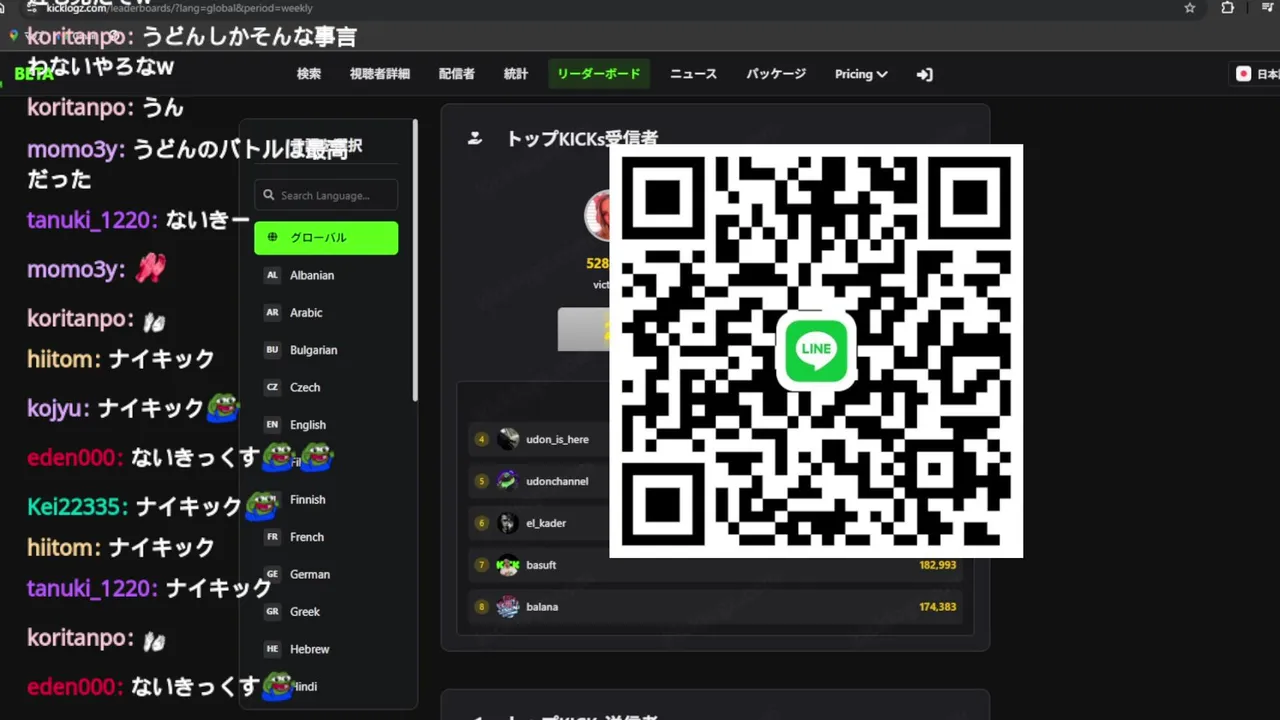Click the large QR code image
This screenshot has height=720, width=1280.
[816, 351]
